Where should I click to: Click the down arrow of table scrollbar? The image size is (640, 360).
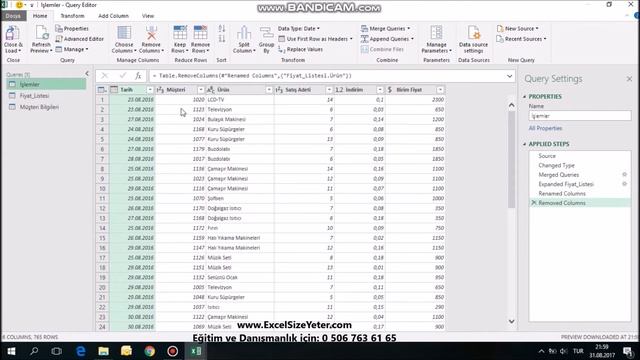coord(511,321)
